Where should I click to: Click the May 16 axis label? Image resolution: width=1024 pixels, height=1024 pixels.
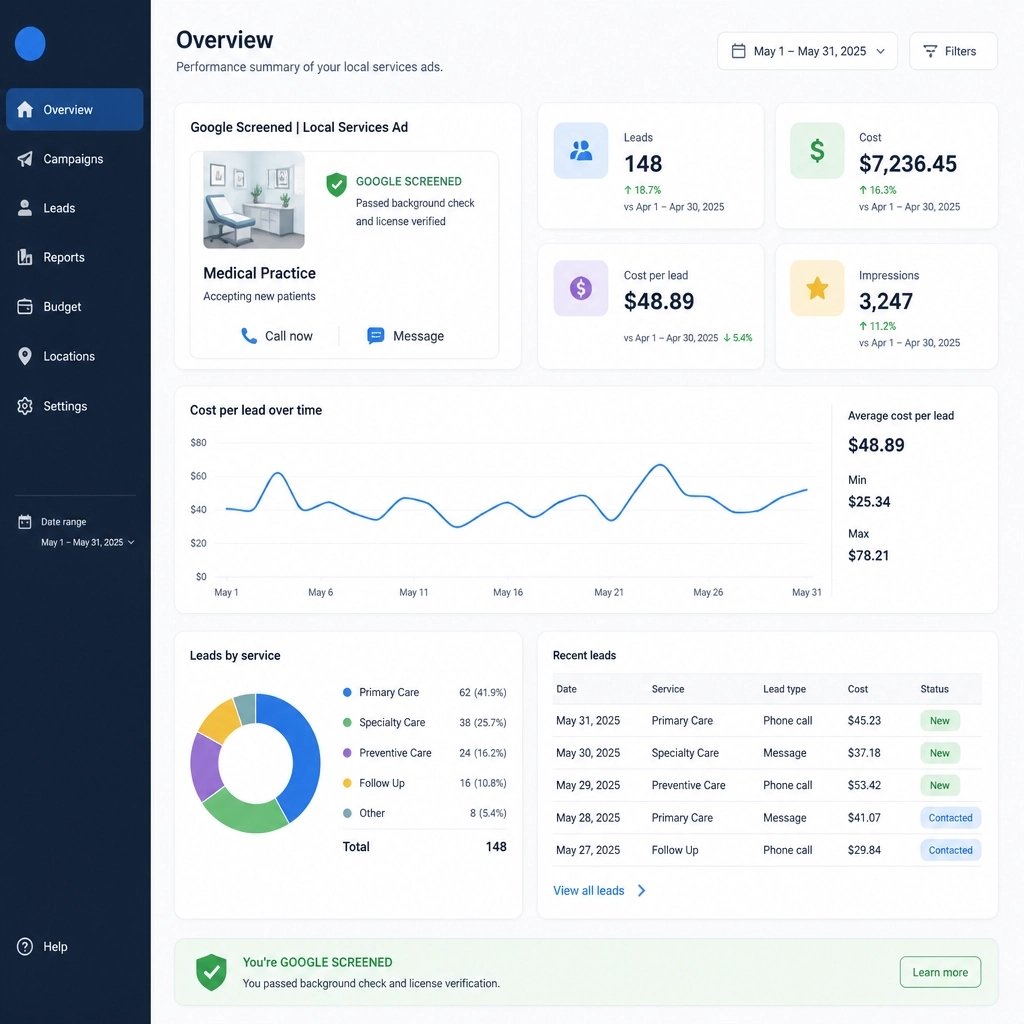tap(507, 592)
